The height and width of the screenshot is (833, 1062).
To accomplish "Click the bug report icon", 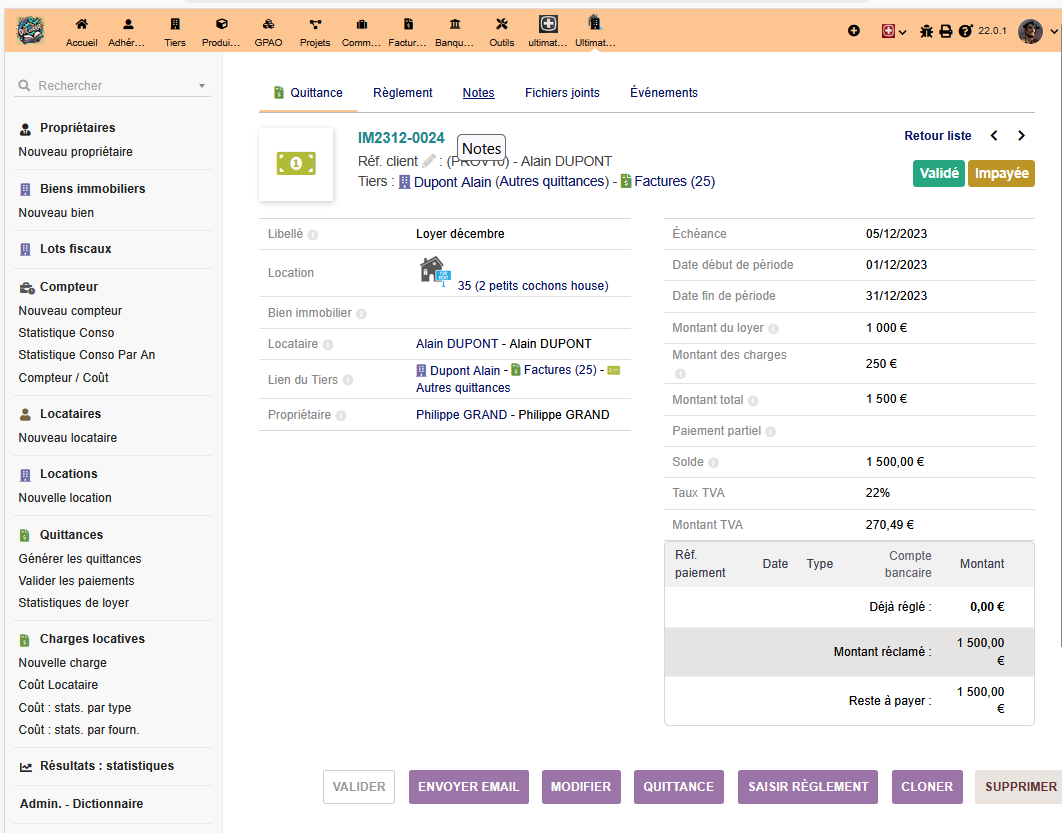I will click(926, 31).
